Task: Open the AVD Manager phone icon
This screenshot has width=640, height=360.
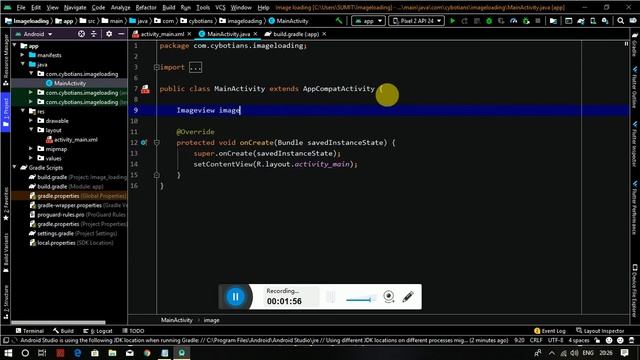Action: [593, 20]
